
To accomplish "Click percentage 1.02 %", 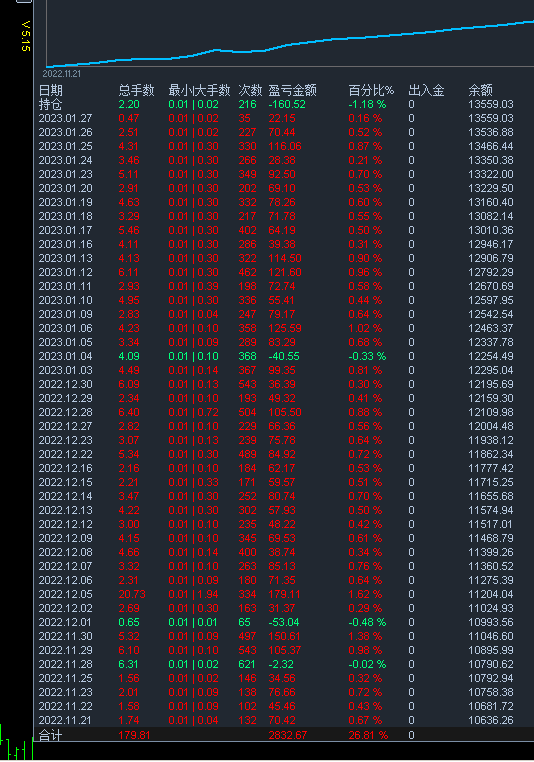I will [x=365, y=329].
